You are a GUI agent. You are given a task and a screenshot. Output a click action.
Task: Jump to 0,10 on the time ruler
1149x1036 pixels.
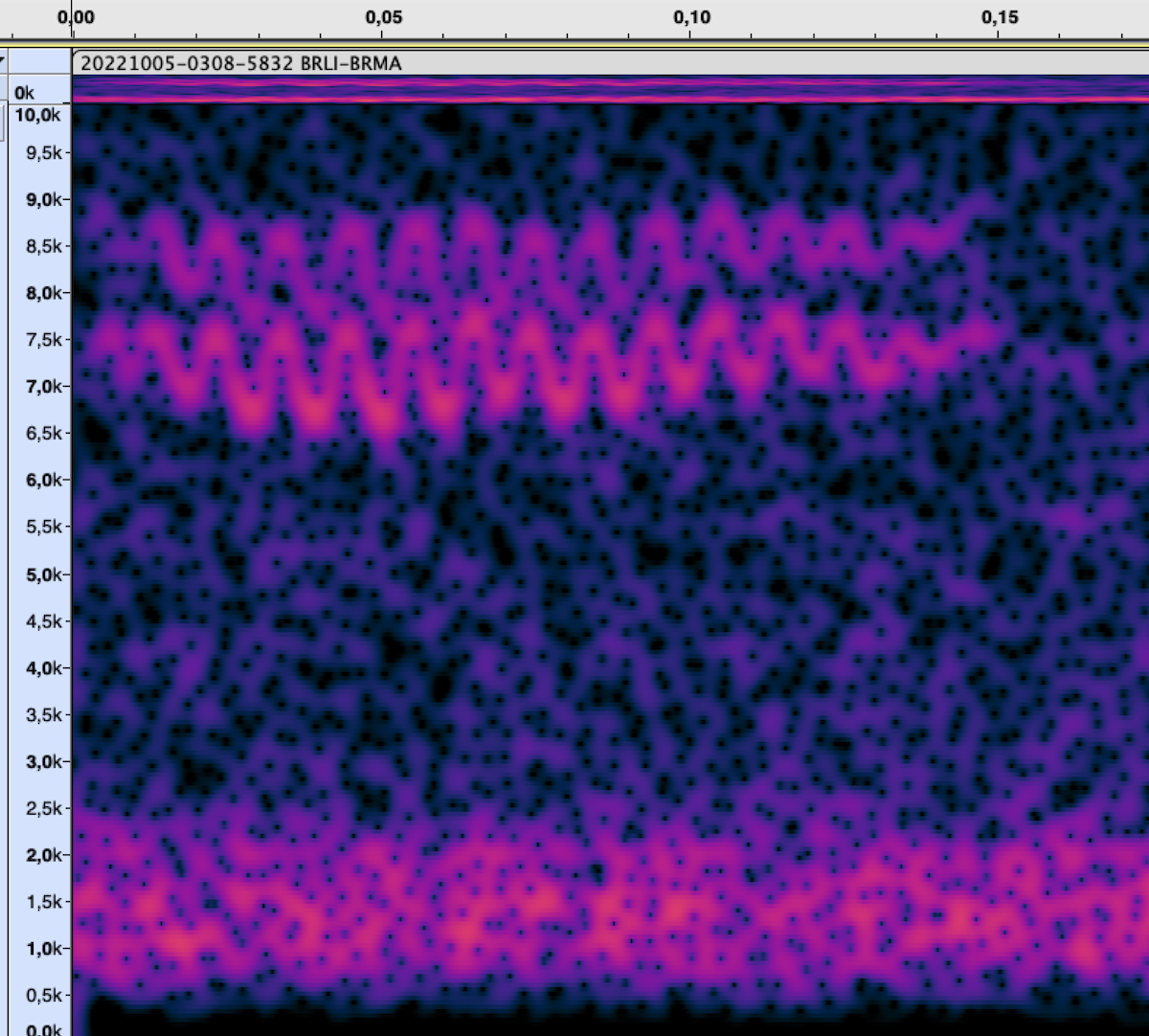coord(691,17)
